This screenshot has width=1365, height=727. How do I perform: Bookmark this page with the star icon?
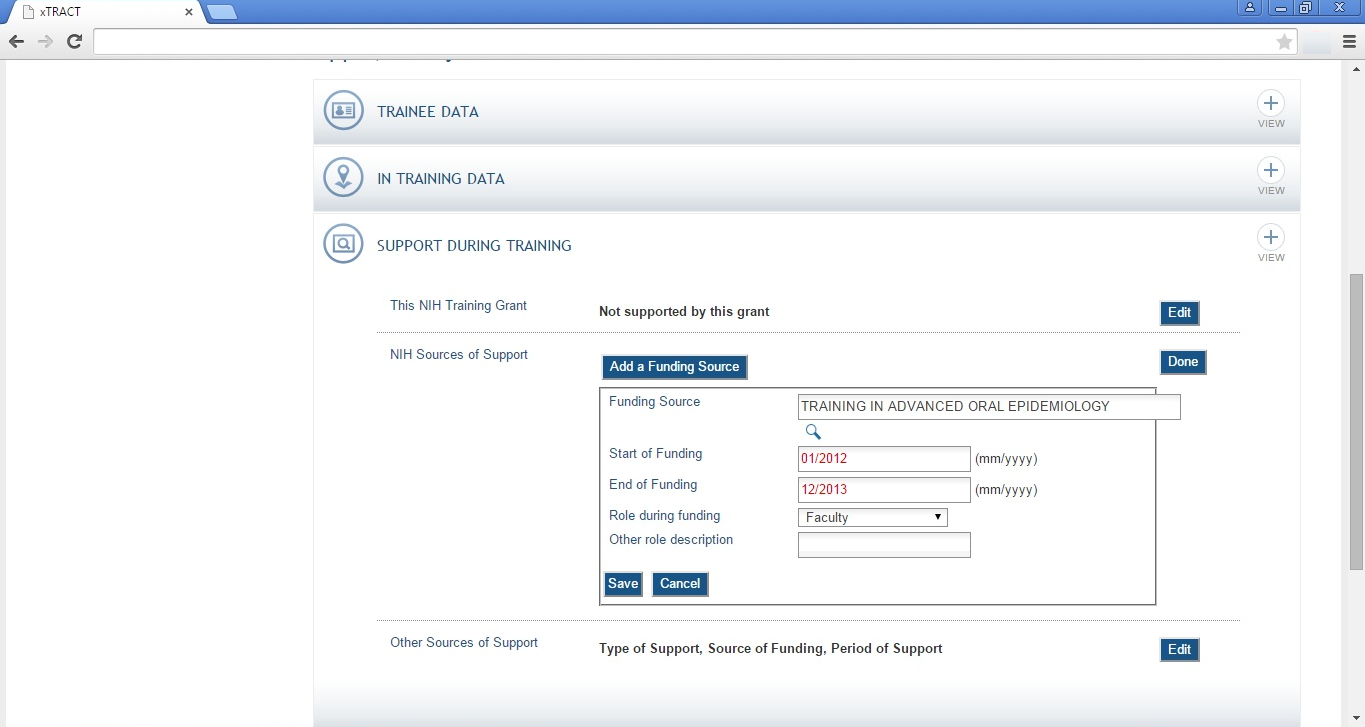click(1284, 42)
